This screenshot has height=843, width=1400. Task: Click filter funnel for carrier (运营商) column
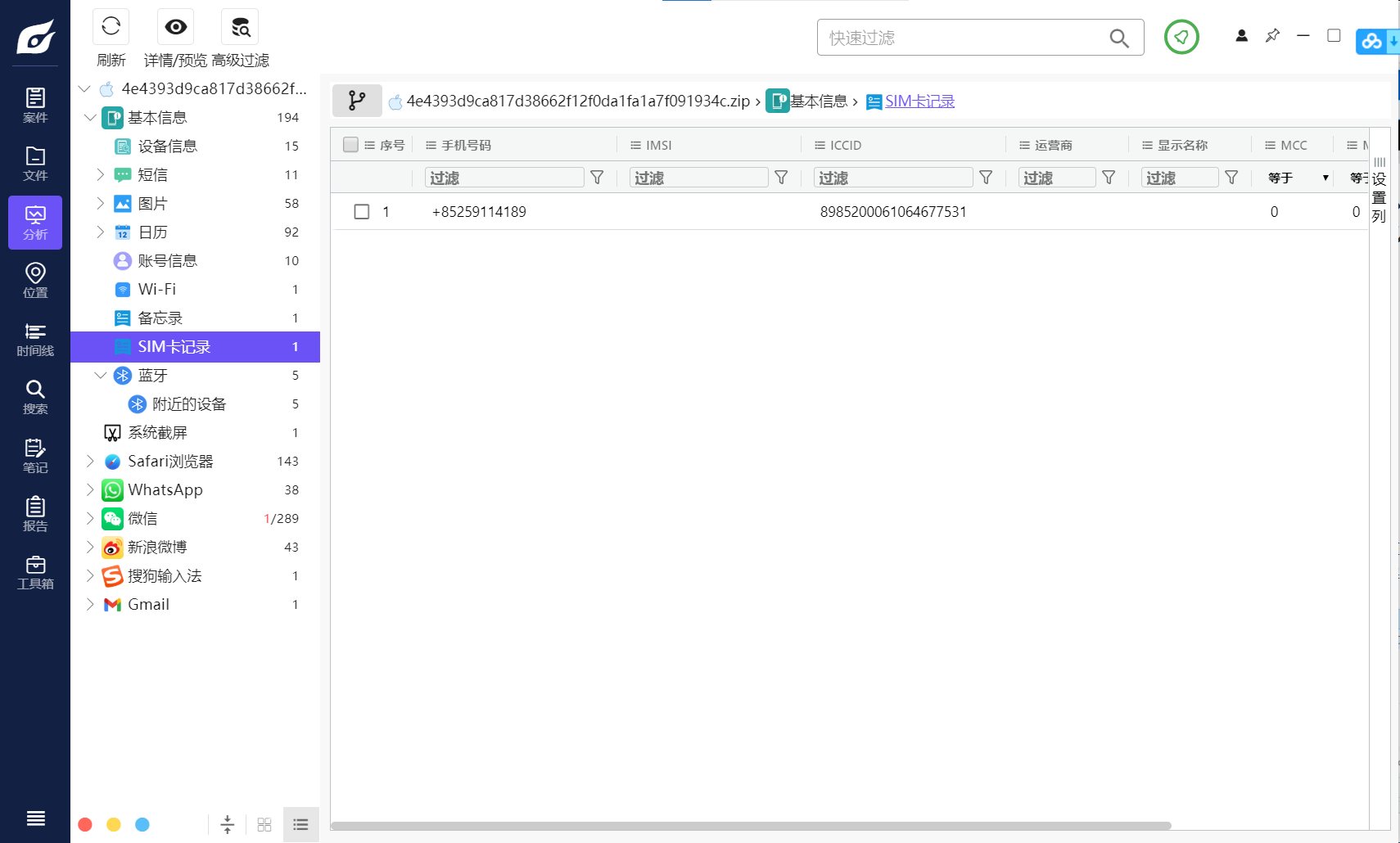[x=1109, y=178]
